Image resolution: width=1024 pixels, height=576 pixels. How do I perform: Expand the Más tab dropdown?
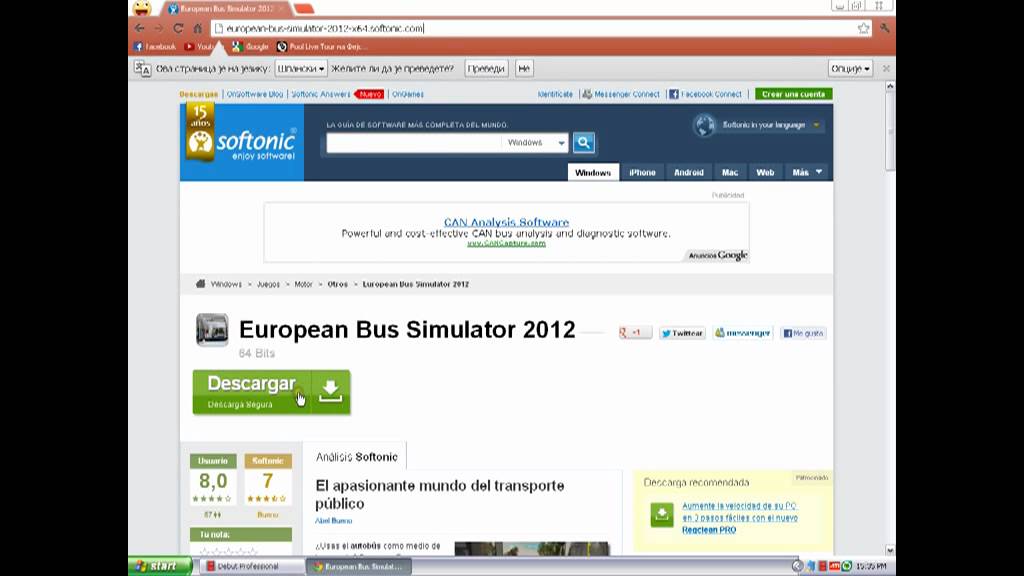(x=807, y=172)
